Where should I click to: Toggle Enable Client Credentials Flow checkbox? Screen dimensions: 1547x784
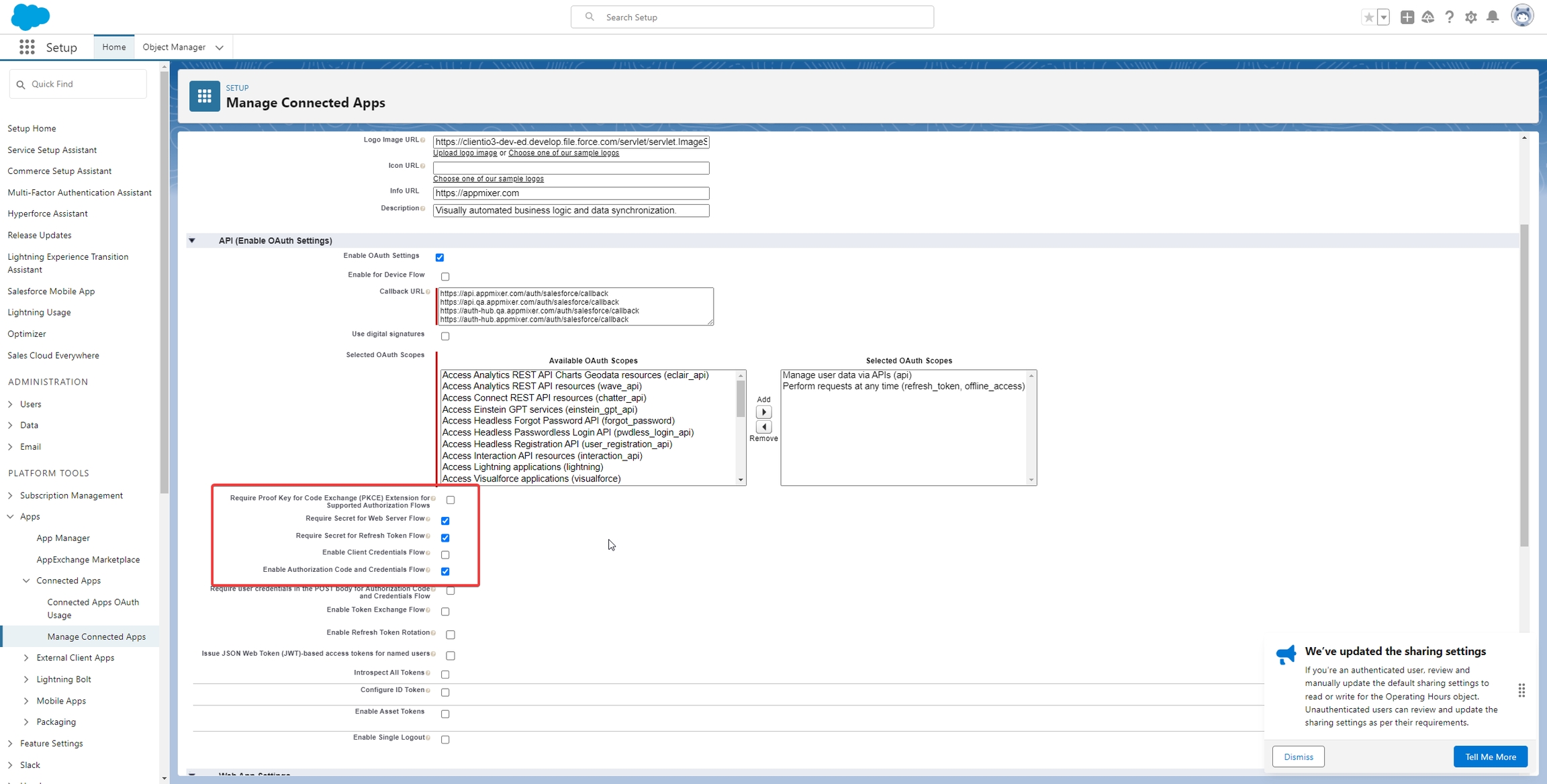tap(445, 554)
